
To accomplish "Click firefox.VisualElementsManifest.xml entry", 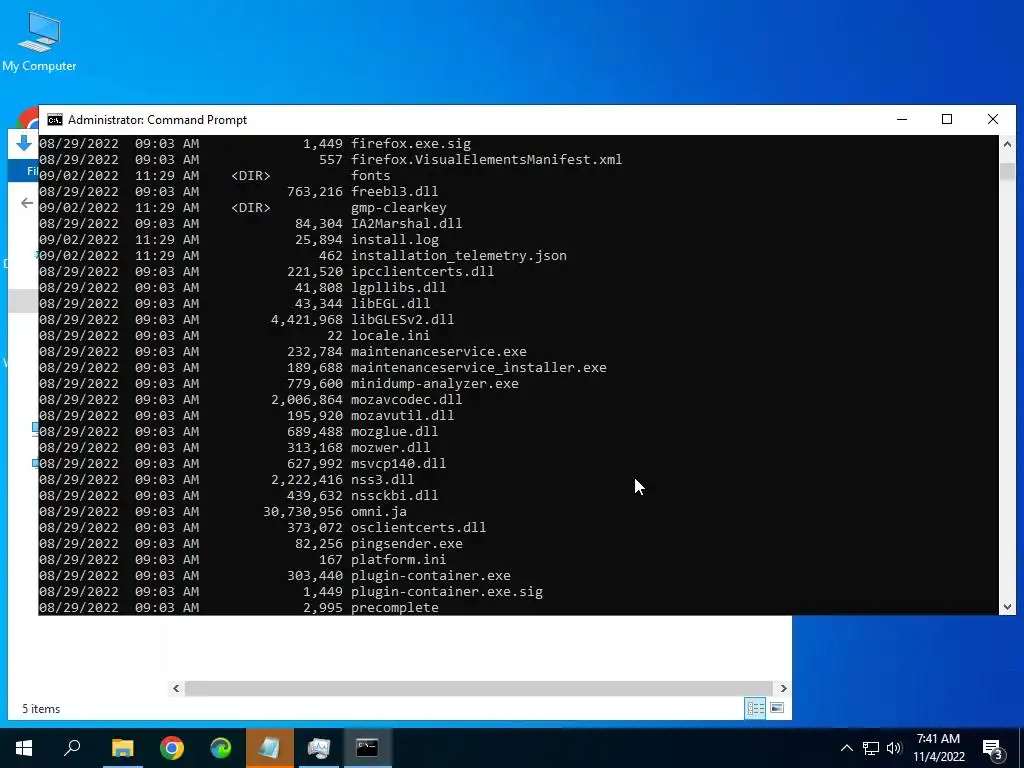I will pyautogui.click(x=487, y=159).
